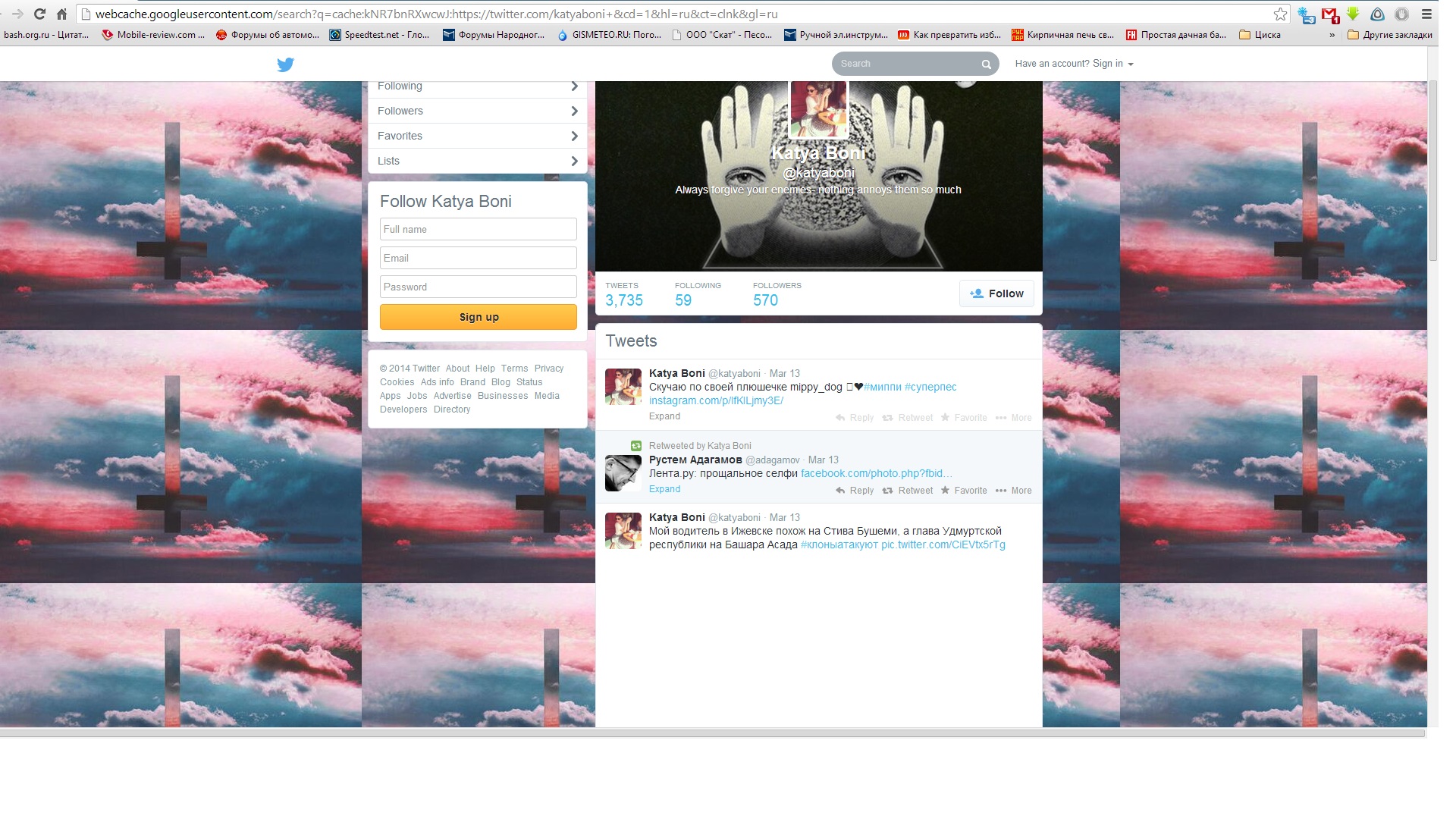The width and height of the screenshot is (1456, 819).
Task: Open the bash.org.ru bookmark
Action: coord(46,35)
